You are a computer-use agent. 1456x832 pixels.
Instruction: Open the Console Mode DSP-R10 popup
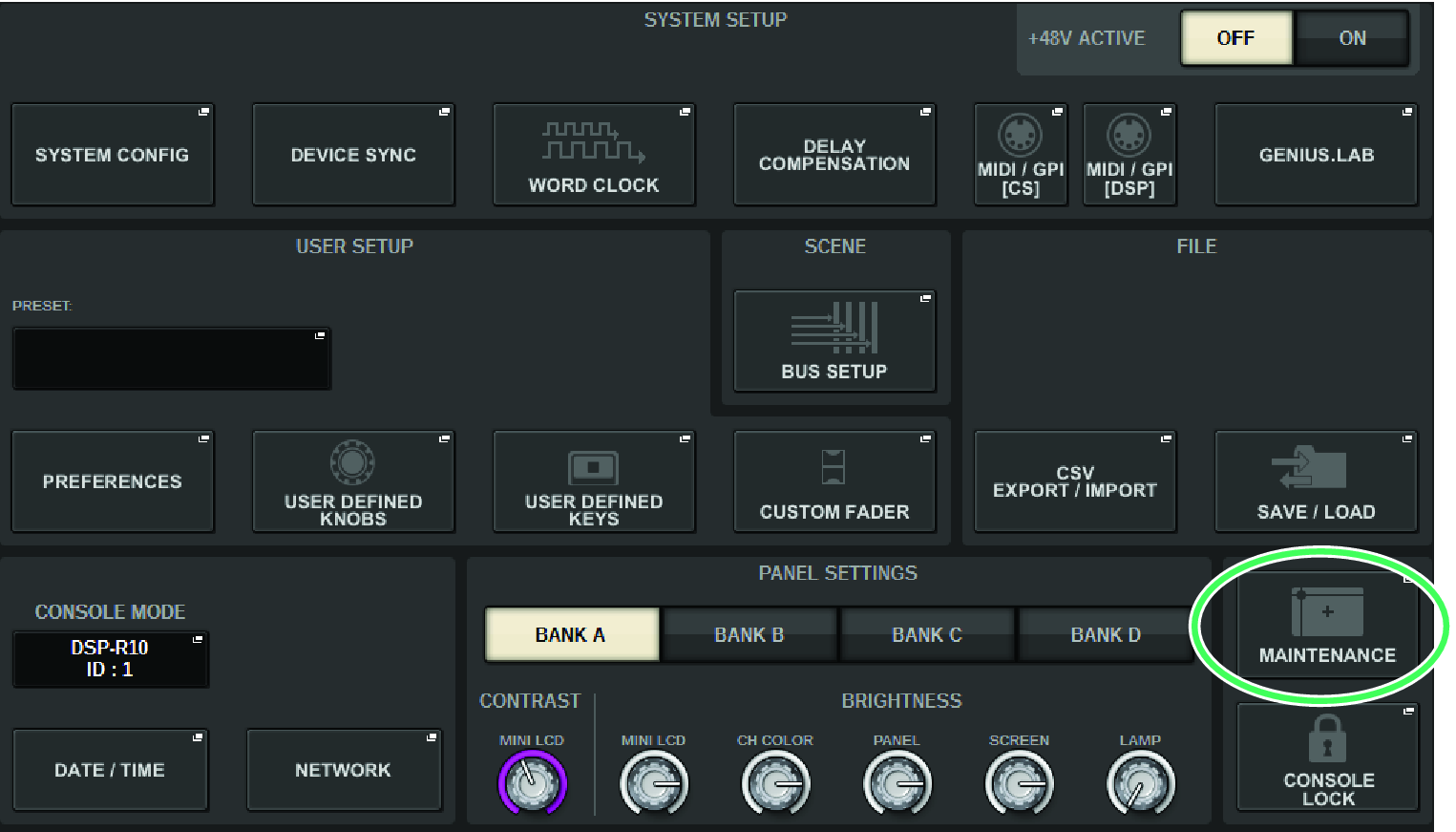(110, 659)
